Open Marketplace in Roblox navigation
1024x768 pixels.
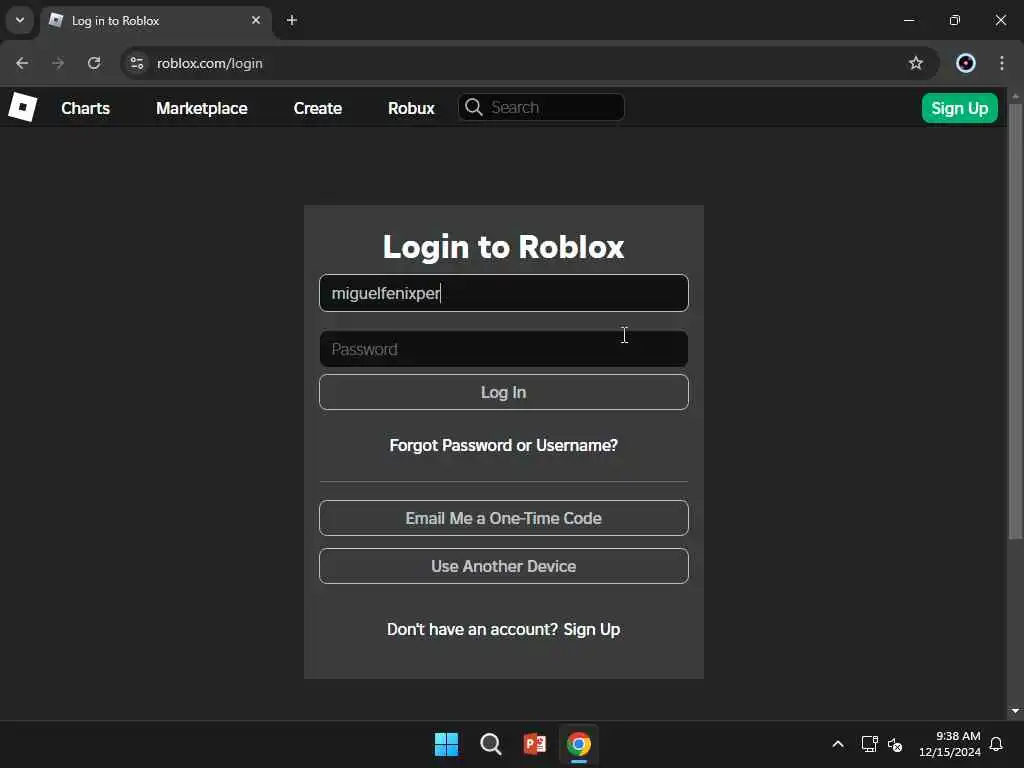click(202, 108)
